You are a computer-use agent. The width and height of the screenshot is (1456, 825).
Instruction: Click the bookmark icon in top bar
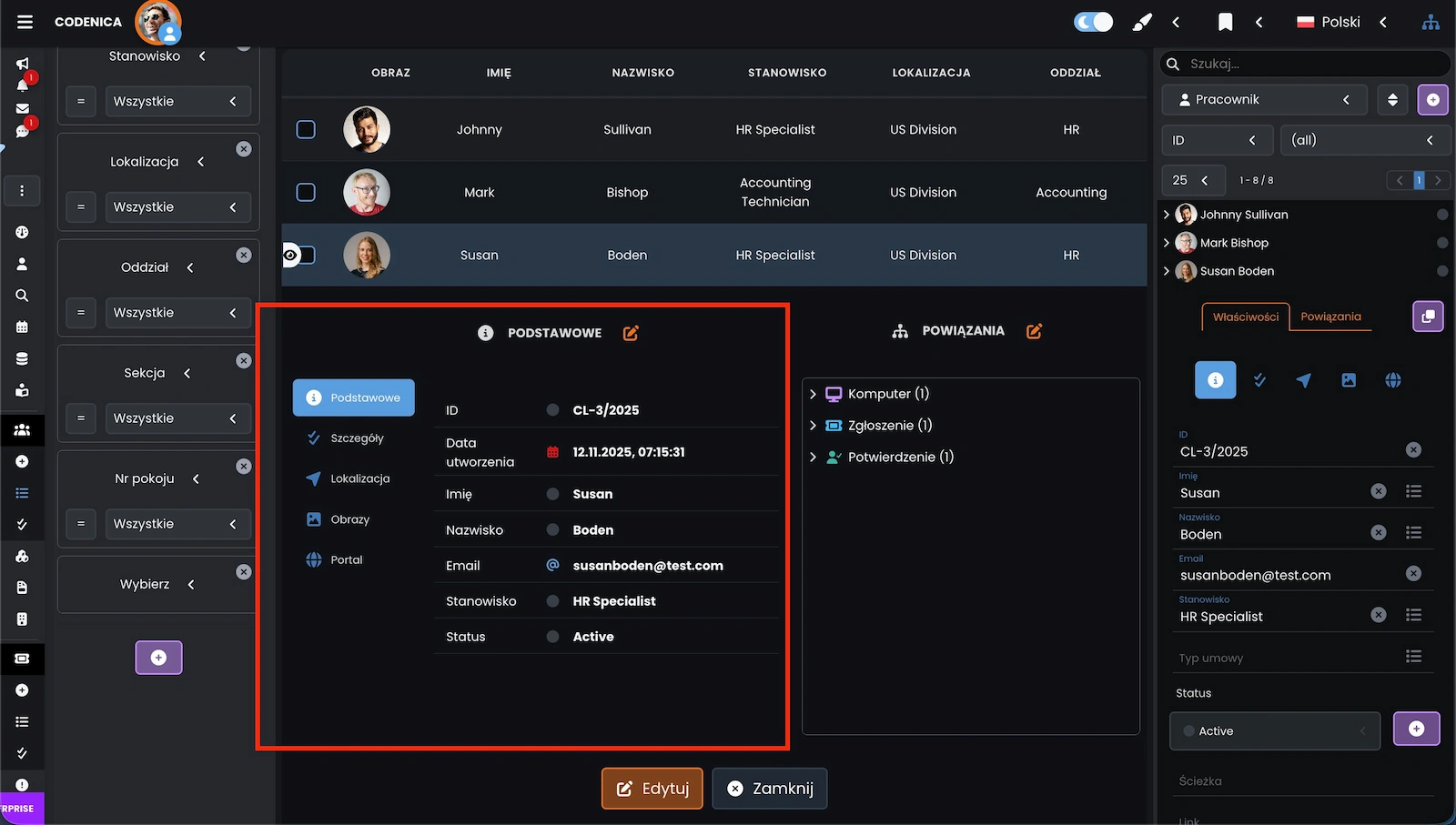pyautogui.click(x=1225, y=22)
